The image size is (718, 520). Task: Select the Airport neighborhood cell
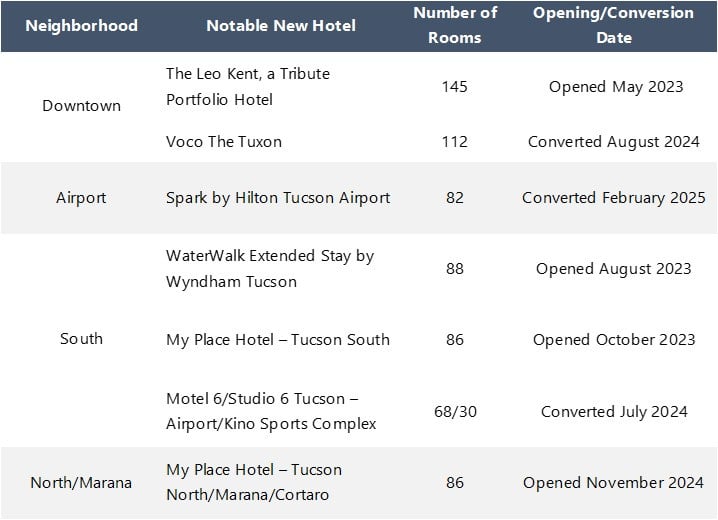point(81,197)
